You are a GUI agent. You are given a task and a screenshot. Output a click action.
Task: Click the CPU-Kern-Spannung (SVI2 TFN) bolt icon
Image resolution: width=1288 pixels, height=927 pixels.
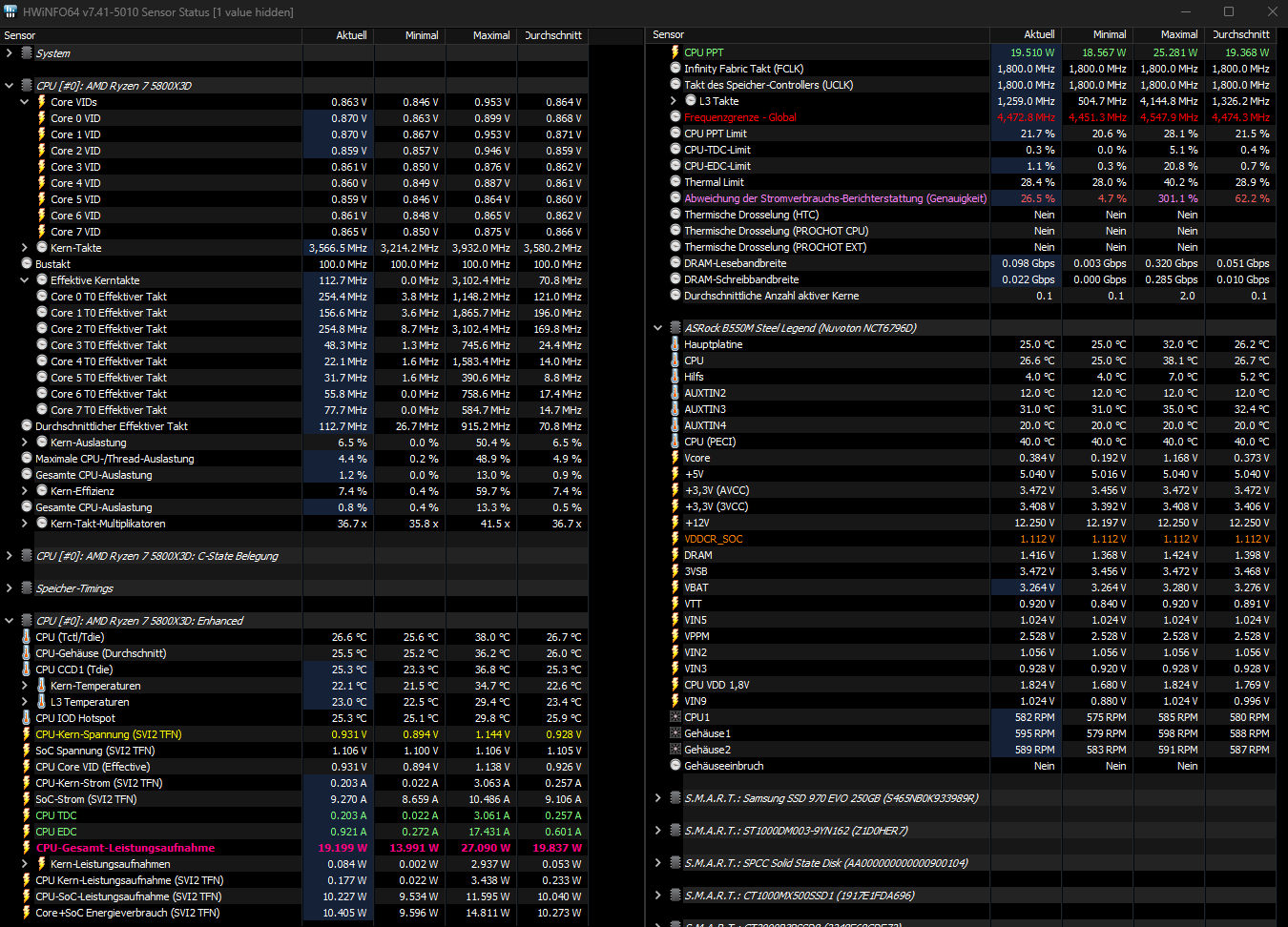click(x=27, y=734)
